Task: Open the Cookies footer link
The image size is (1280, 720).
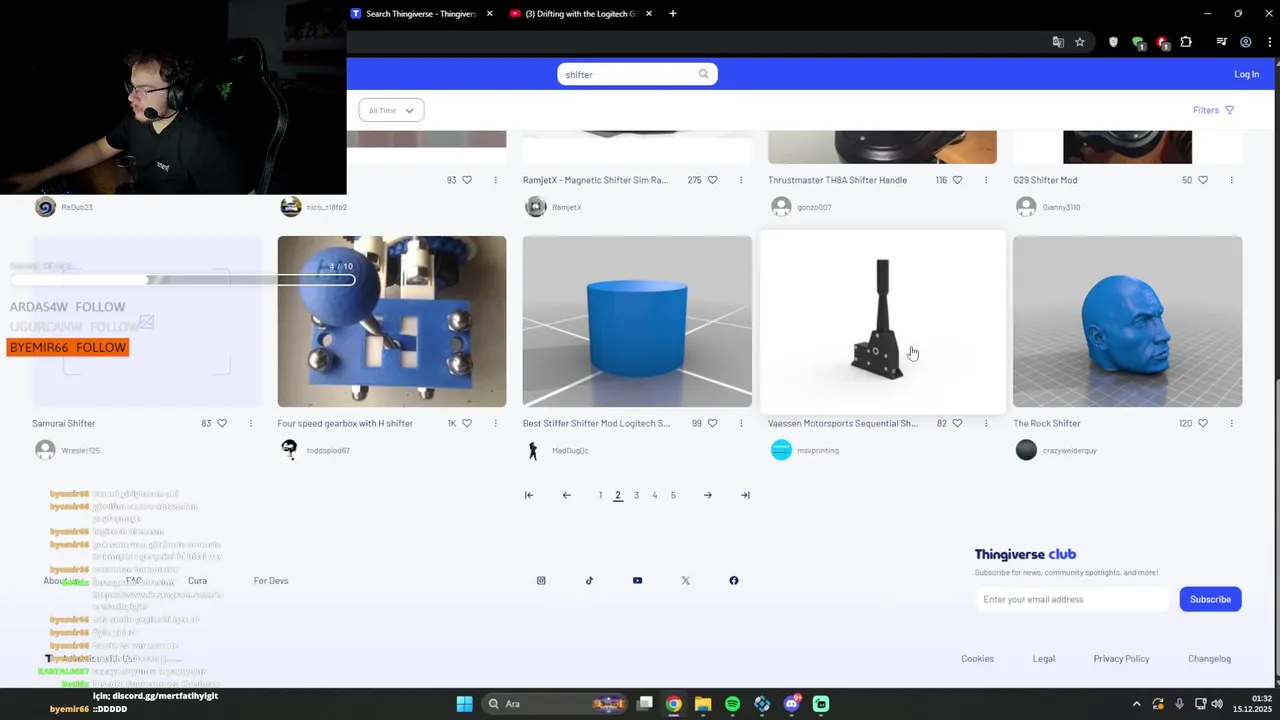Action: click(x=977, y=658)
